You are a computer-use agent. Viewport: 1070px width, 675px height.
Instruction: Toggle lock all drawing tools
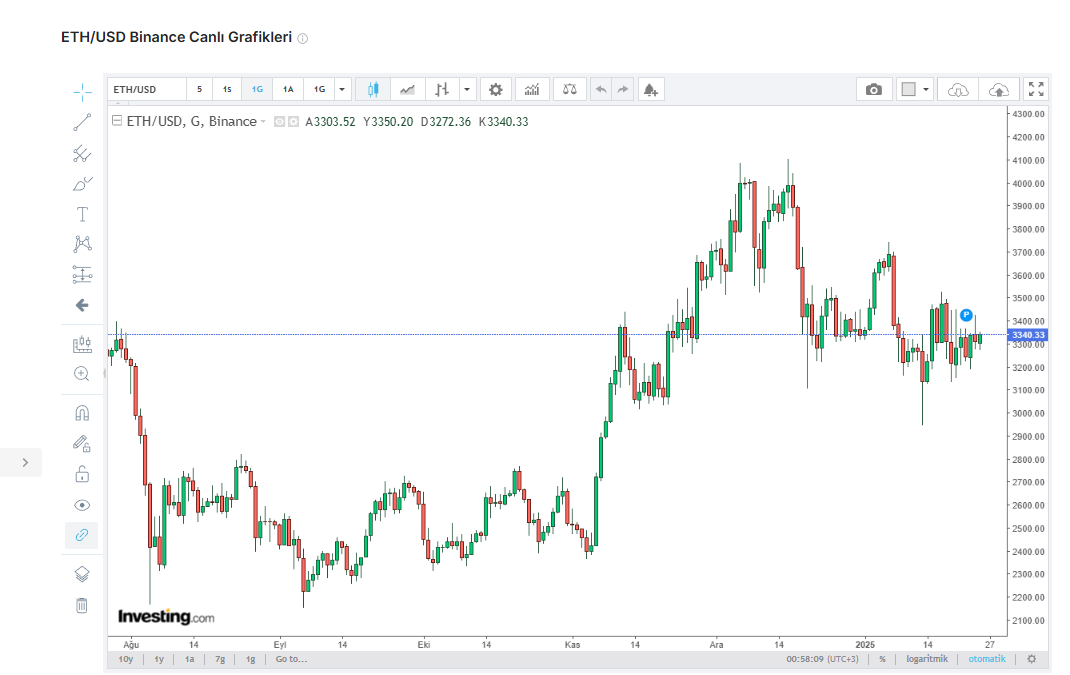(x=82, y=474)
